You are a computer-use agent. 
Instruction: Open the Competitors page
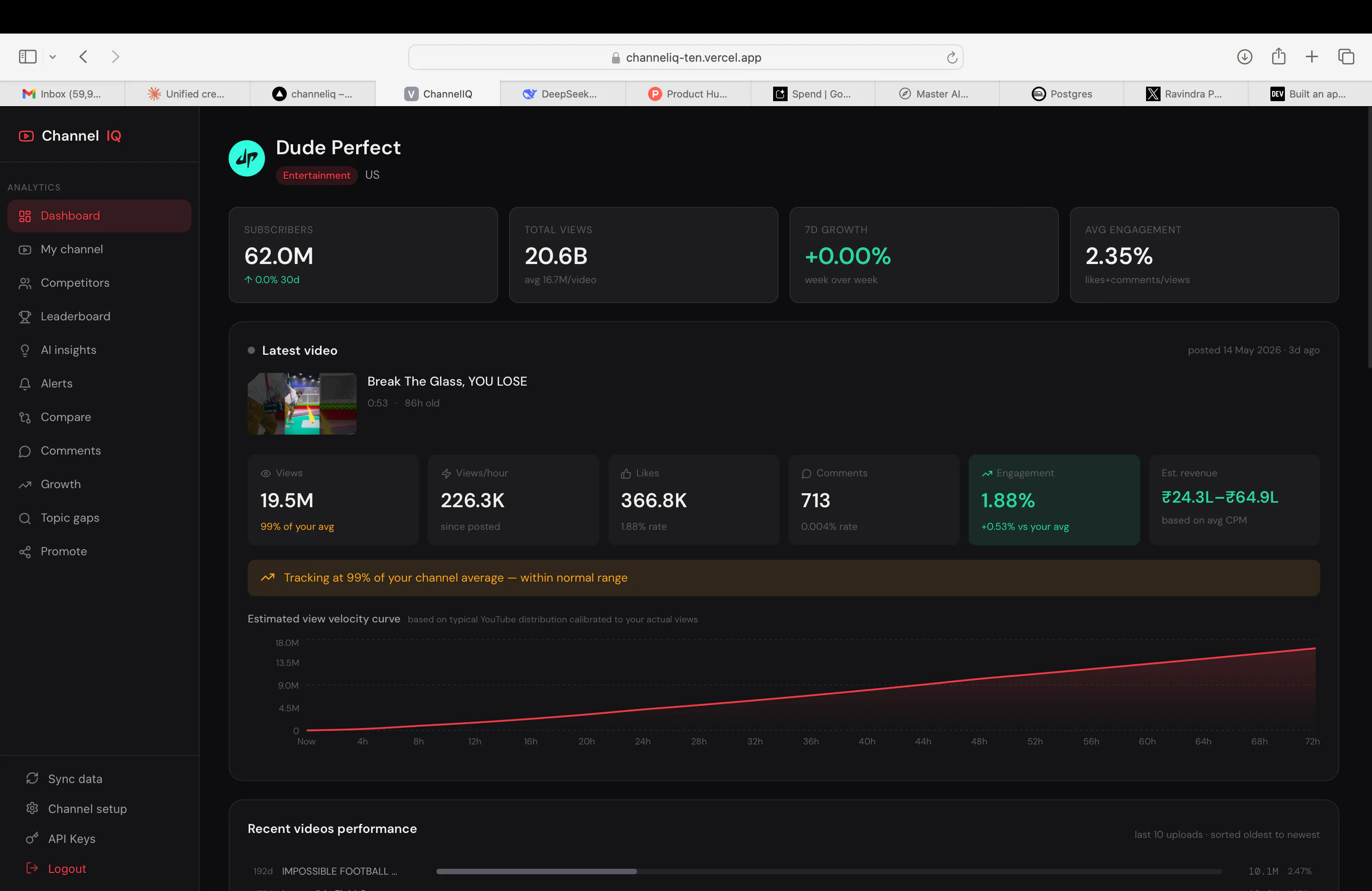(99, 283)
